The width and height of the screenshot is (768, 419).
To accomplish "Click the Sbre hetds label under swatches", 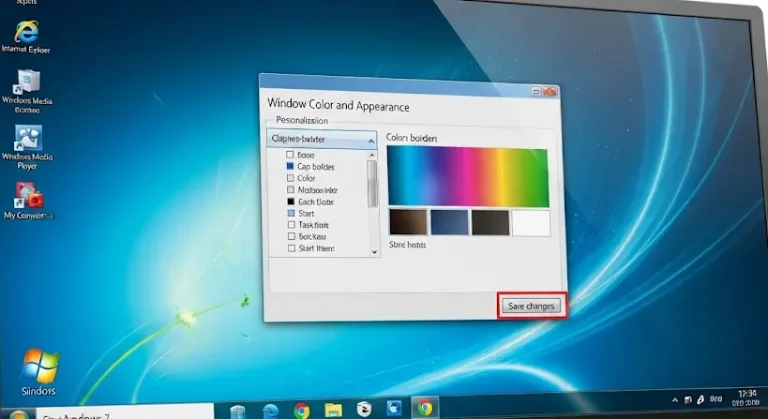I will pos(408,245).
